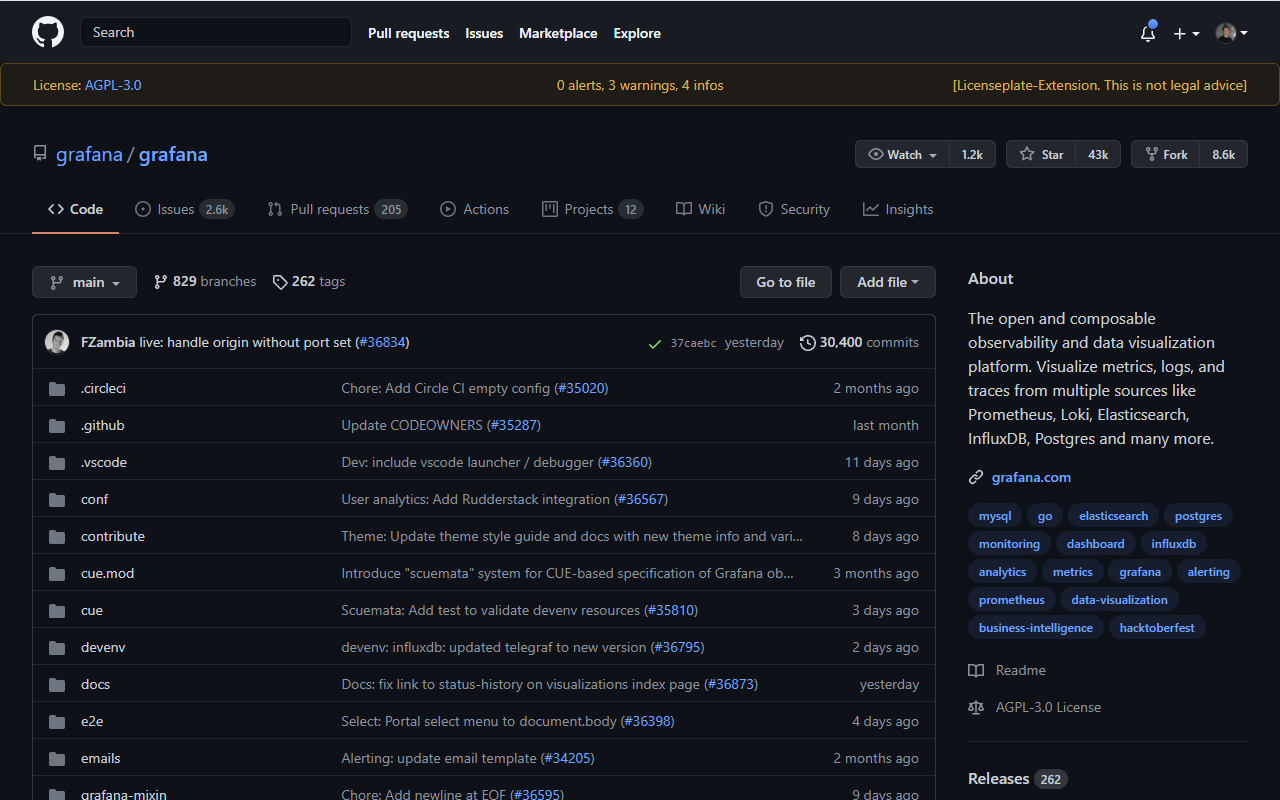Open the plus create-new dropdown
Image resolution: width=1280 pixels, height=800 pixels.
click(x=1186, y=33)
